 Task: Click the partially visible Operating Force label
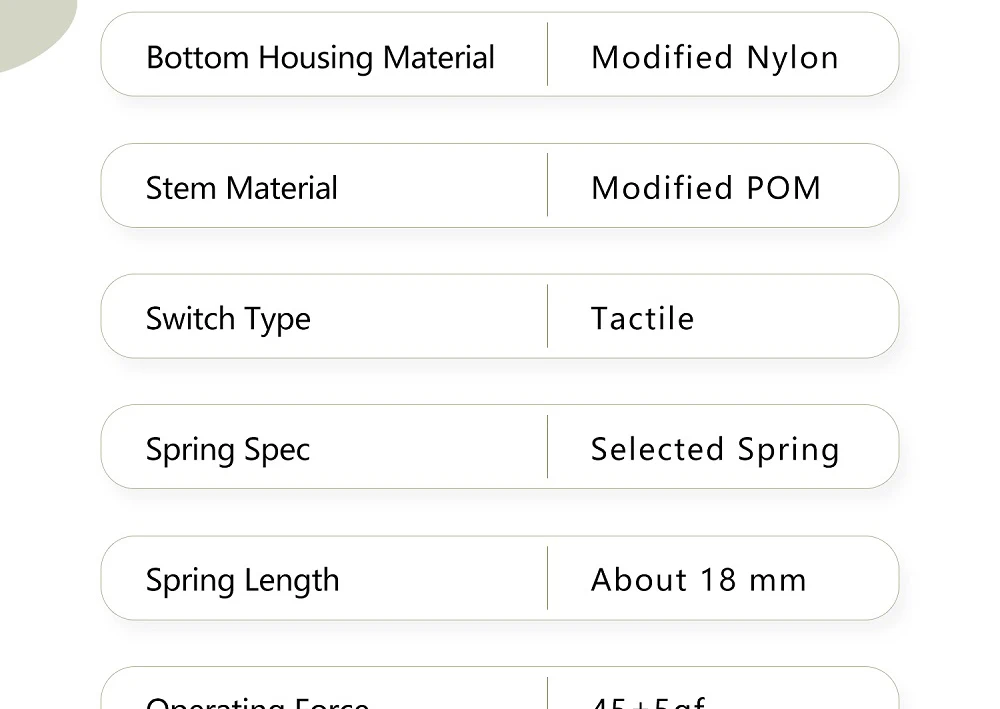[257, 702]
